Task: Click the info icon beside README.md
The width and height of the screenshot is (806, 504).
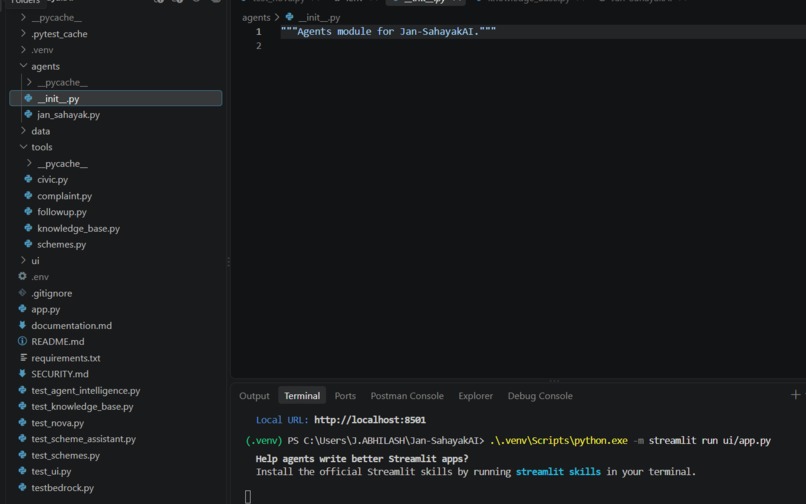Action: [22, 341]
